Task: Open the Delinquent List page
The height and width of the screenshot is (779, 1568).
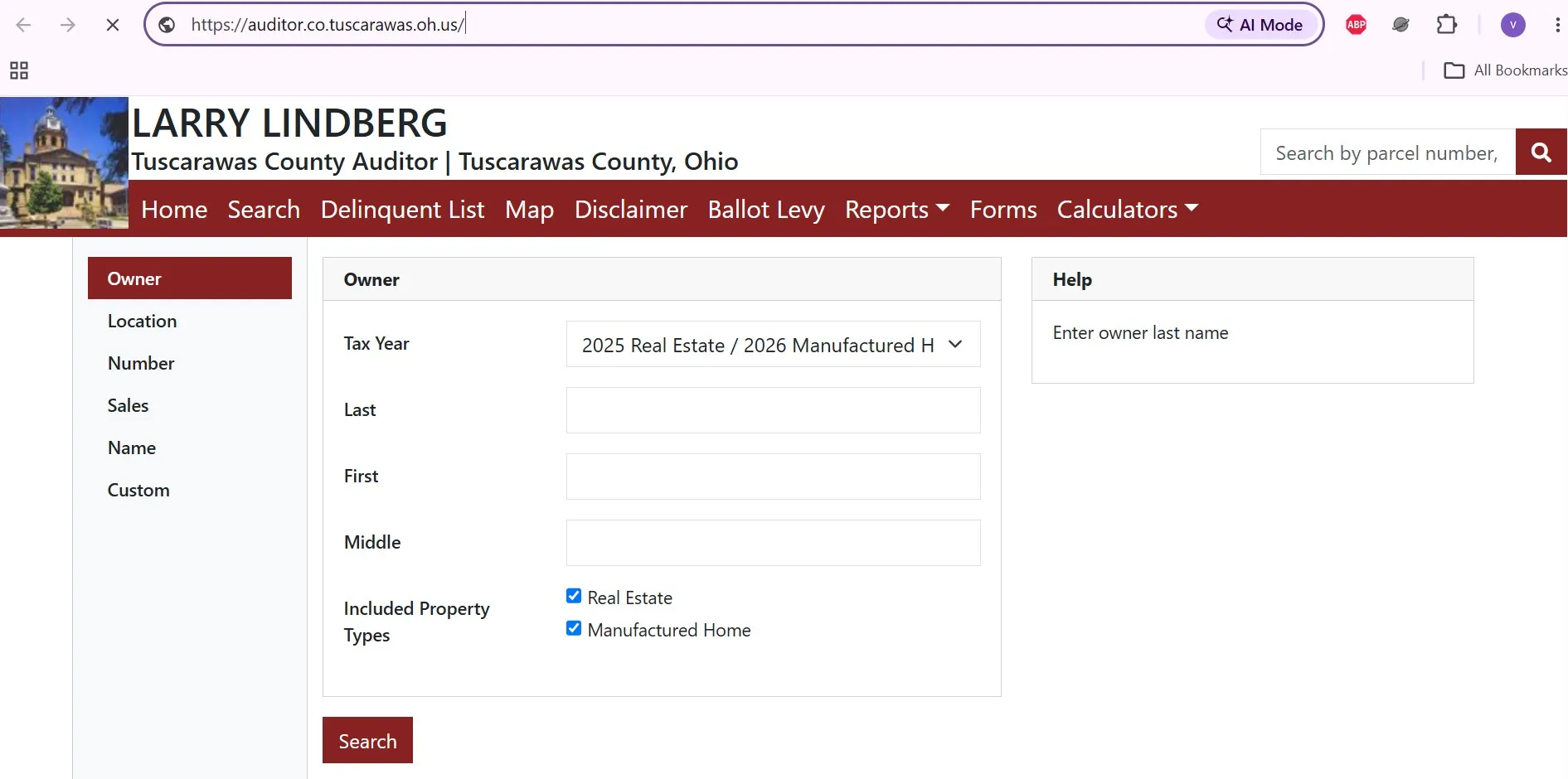Action: (402, 210)
